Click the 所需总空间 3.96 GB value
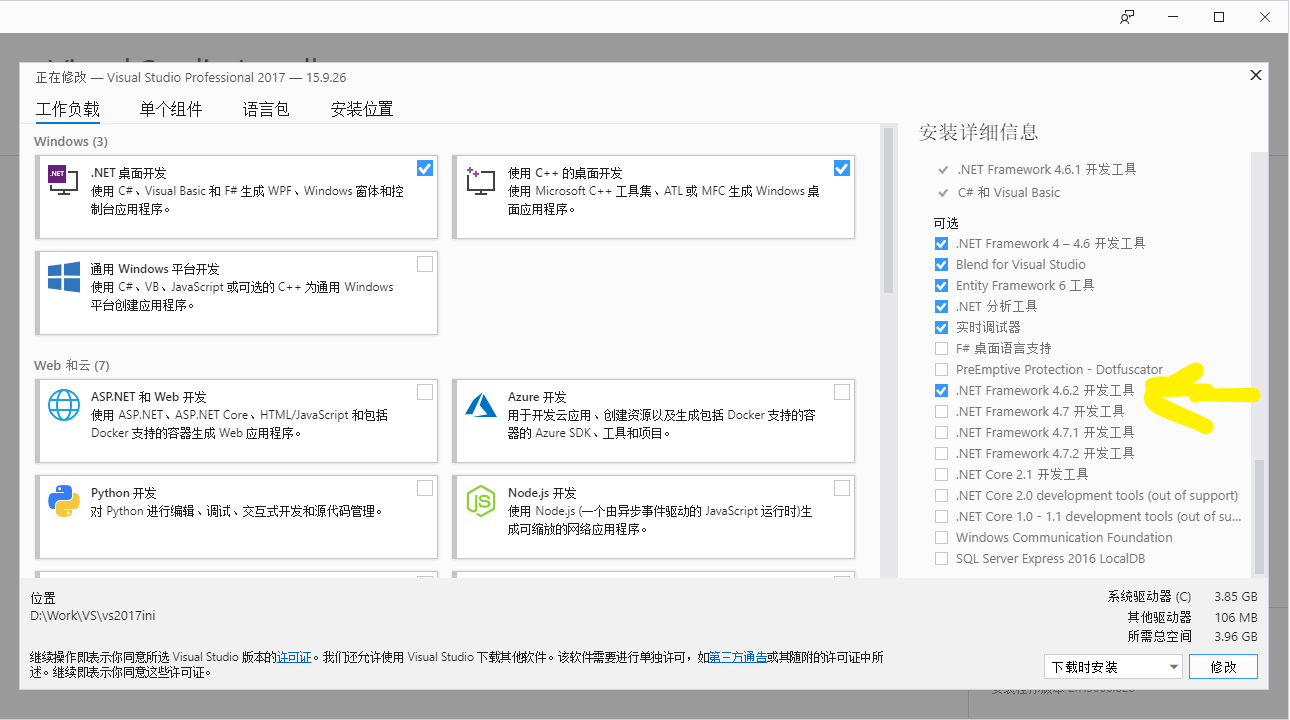This screenshot has height=720, width=1290. [x=1236, y=636]
